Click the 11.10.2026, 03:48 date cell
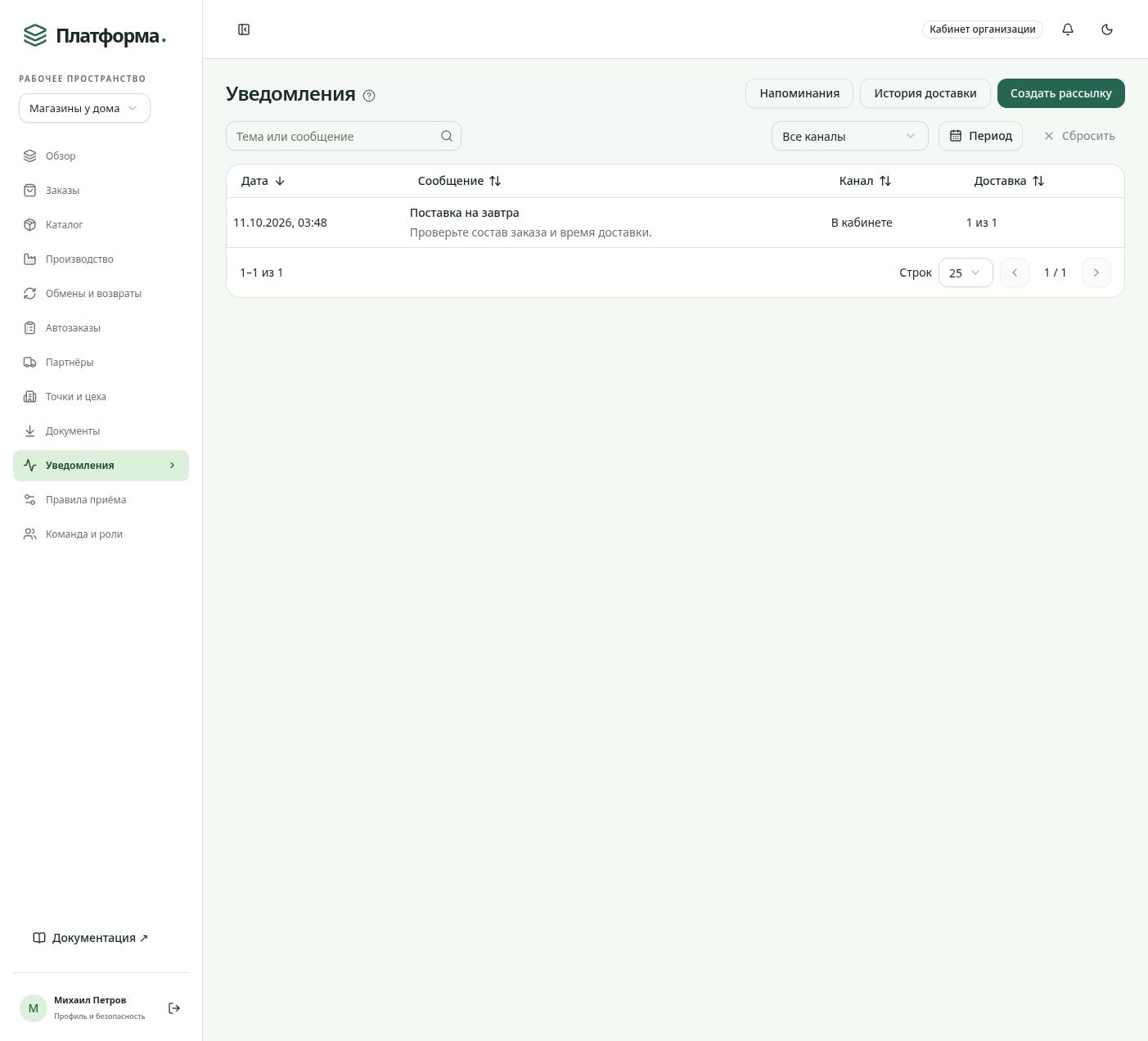The height and width of the screenshot is (1041, 1148). pos(280,223)
